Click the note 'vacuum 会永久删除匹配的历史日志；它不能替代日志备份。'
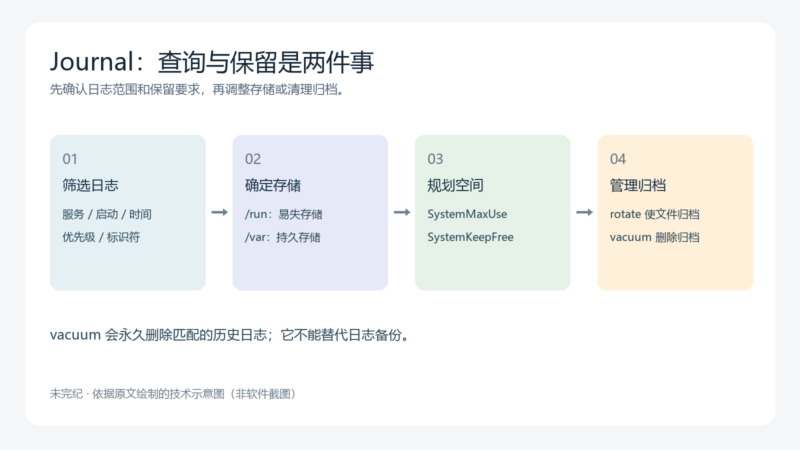The width and height of the screenshot is (800, 450). tap(230, 335)
